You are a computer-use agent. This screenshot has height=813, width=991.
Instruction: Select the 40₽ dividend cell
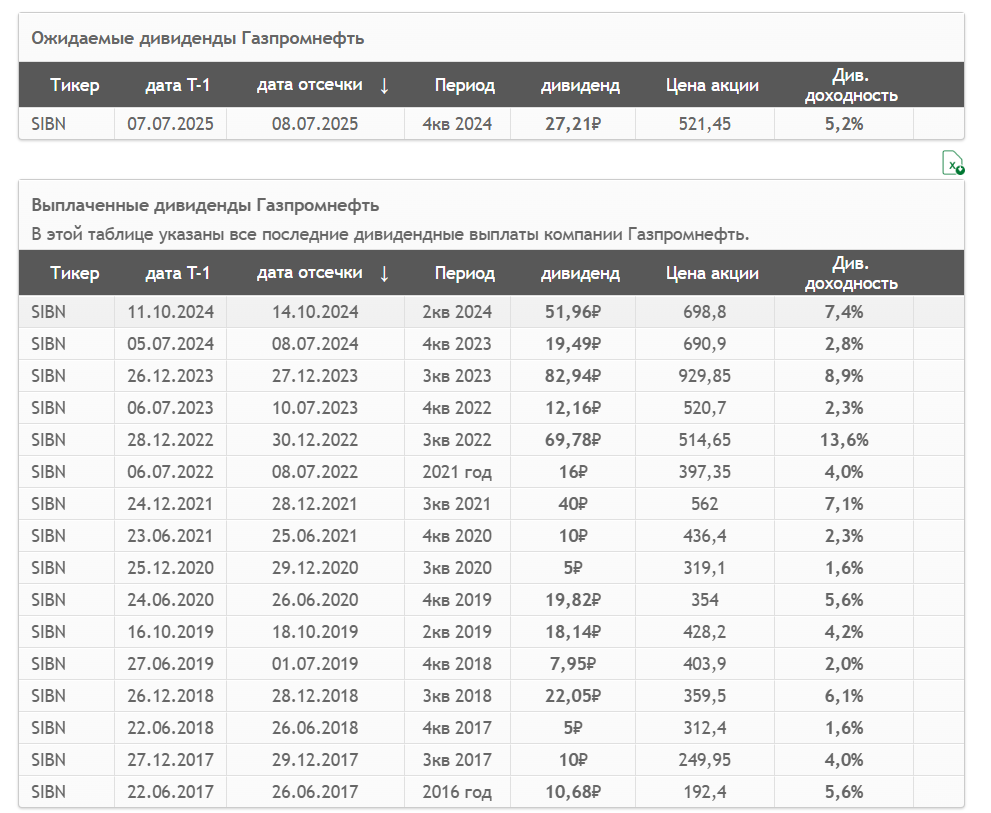pos(573,504)
